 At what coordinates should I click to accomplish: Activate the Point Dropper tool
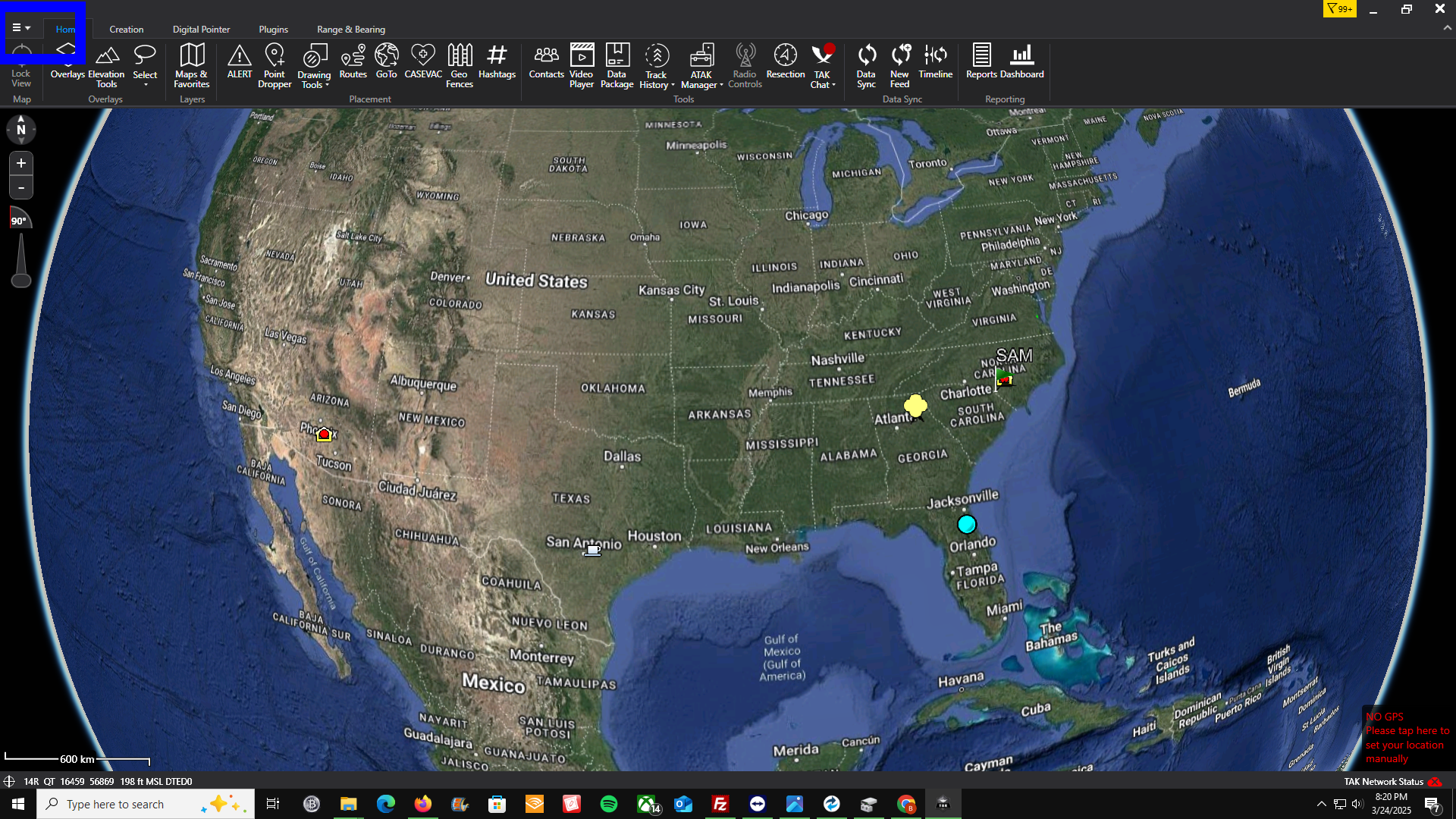click(275, 66)
